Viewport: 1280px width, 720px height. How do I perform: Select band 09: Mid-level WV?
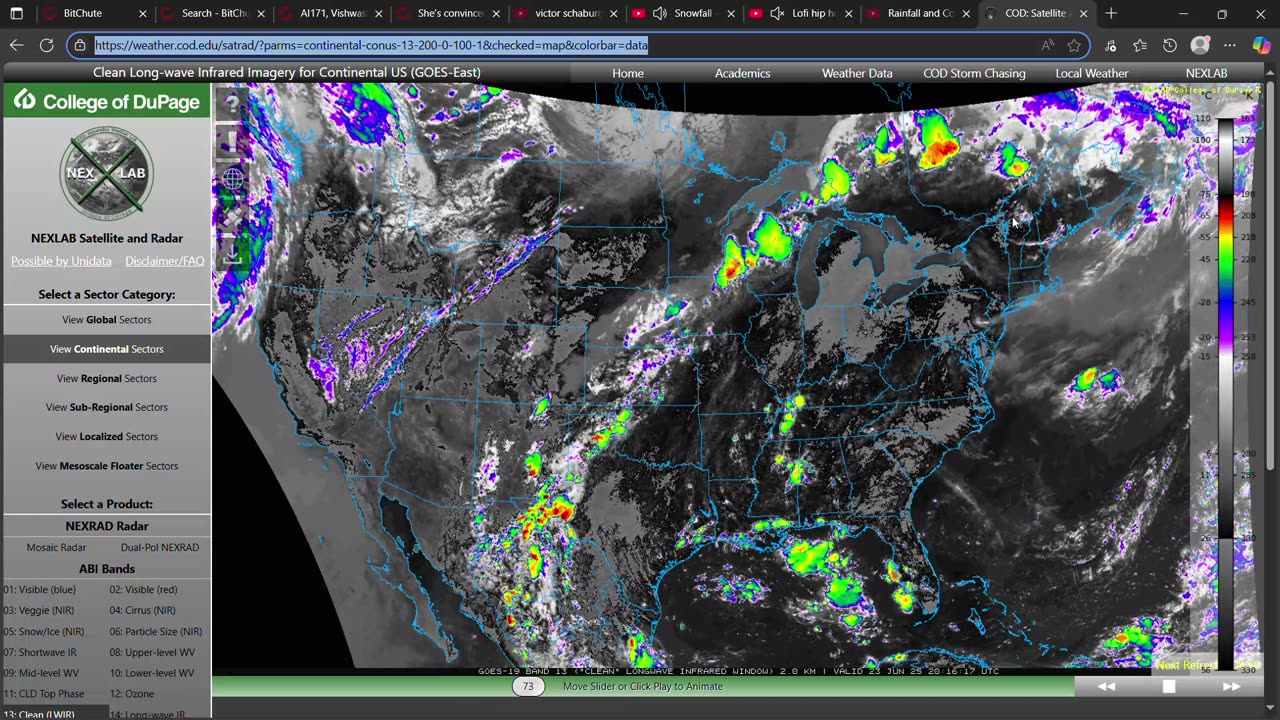[x=41, y=673]
